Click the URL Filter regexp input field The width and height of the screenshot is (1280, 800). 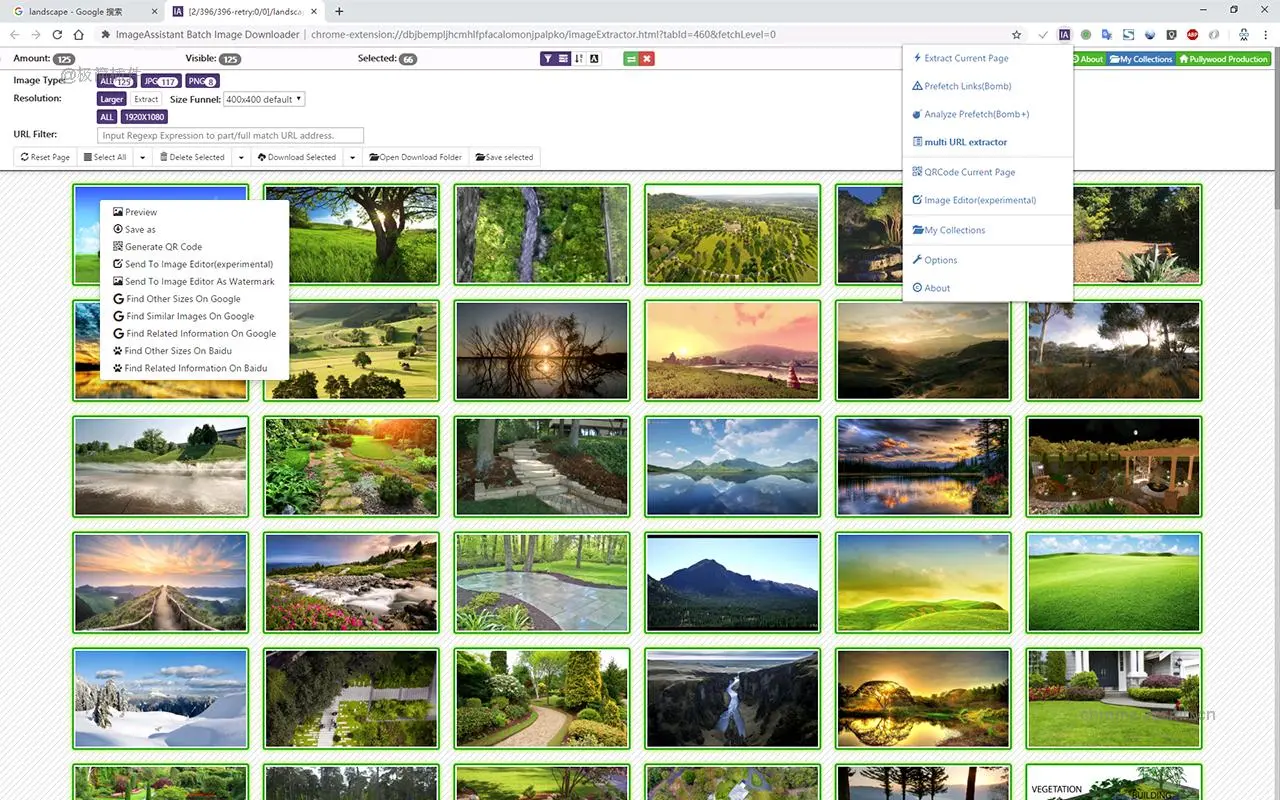pyautogui.click(x=230, y=135)
